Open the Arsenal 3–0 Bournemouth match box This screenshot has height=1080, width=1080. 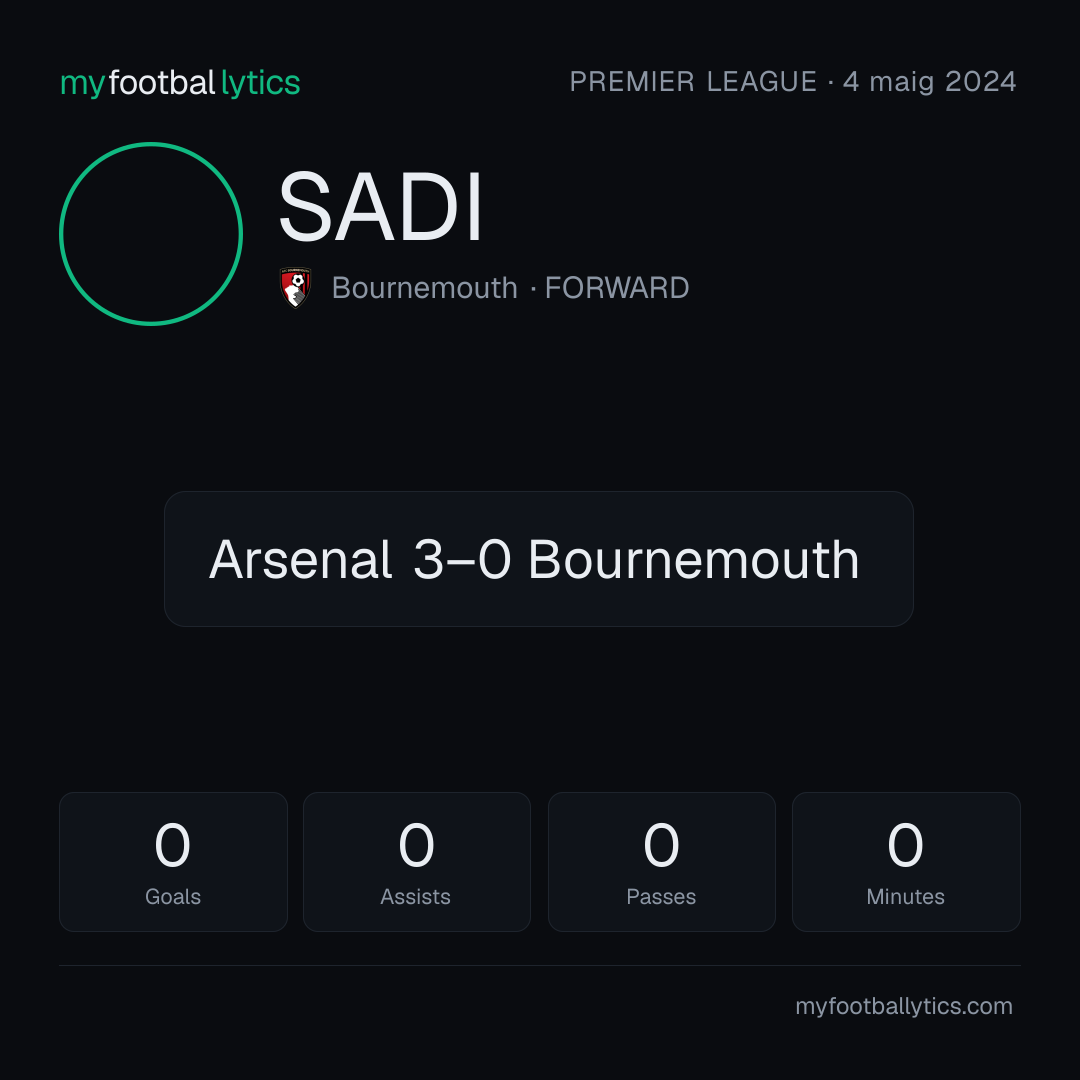click(539, 559)
